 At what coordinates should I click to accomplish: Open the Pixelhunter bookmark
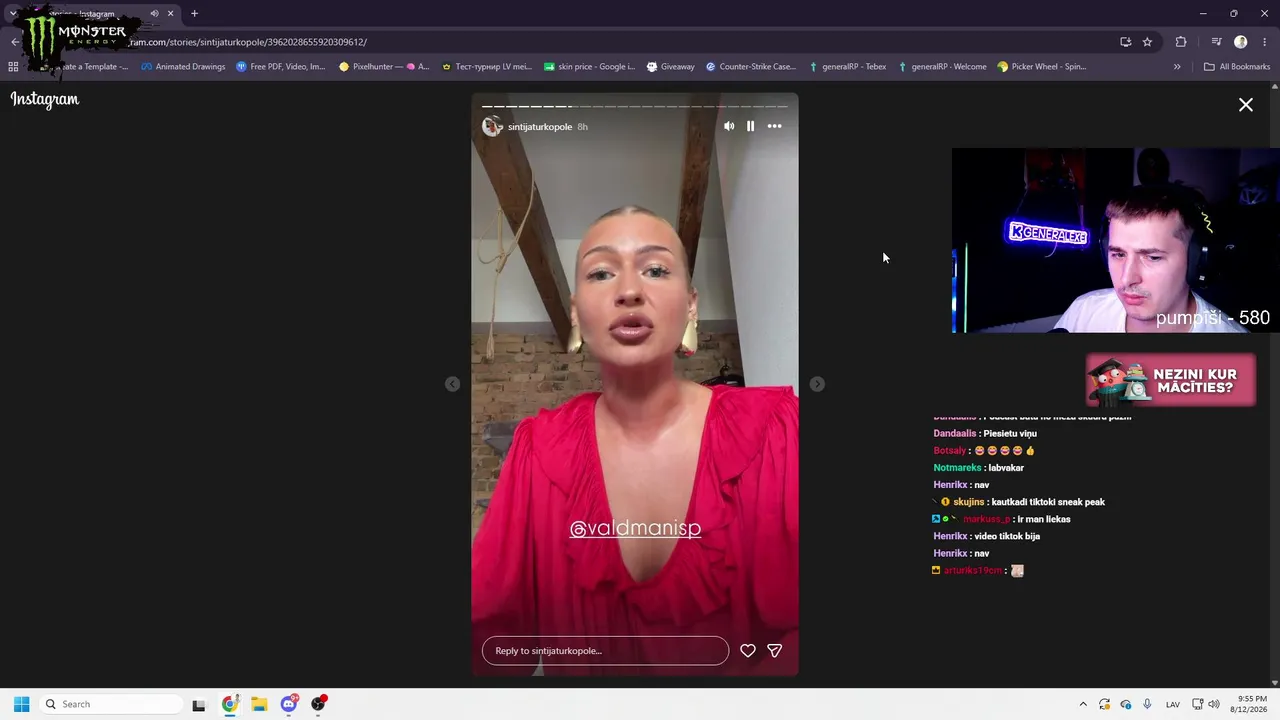(384, 67)
